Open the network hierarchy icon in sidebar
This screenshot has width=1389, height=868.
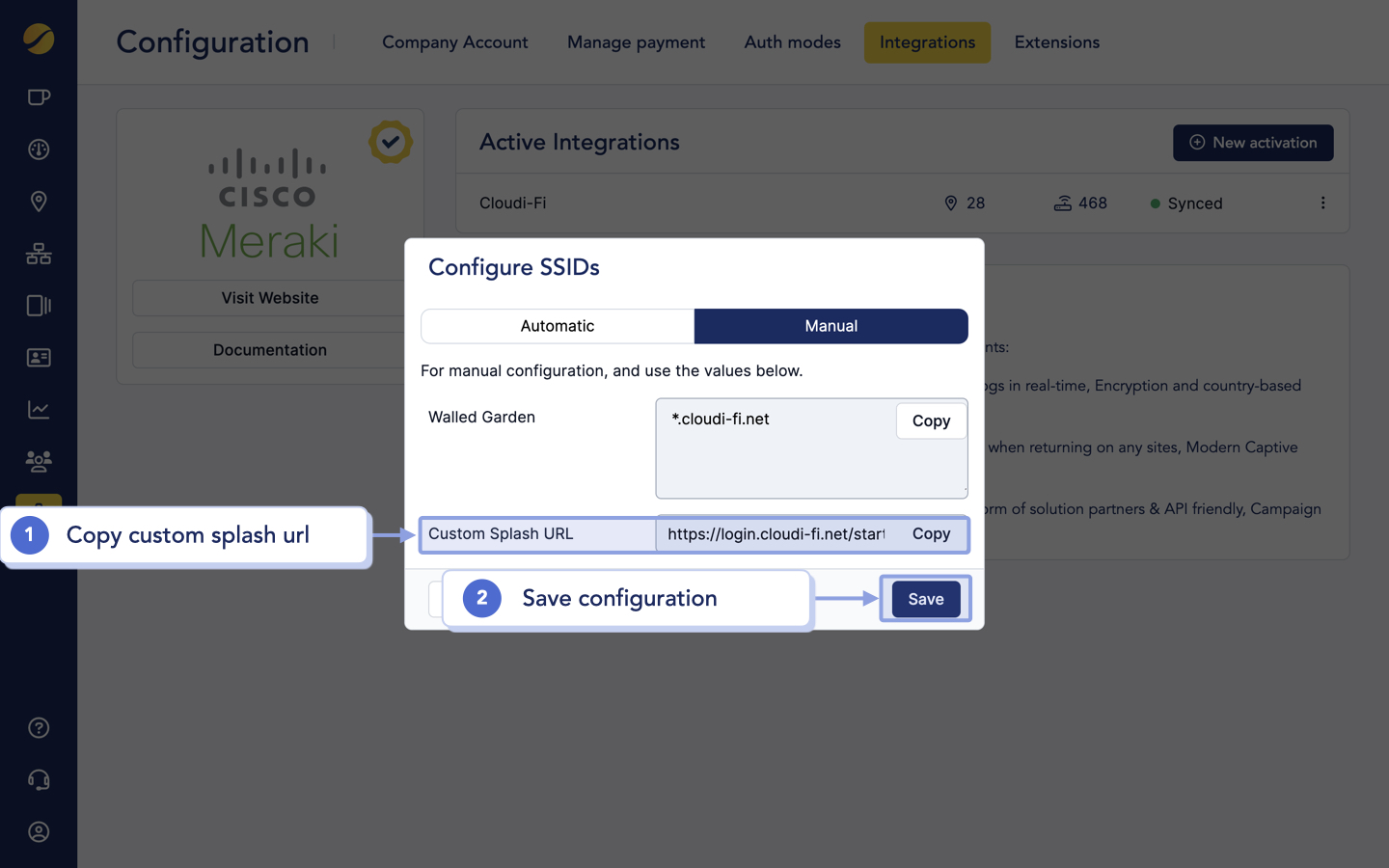coord(38,253)
